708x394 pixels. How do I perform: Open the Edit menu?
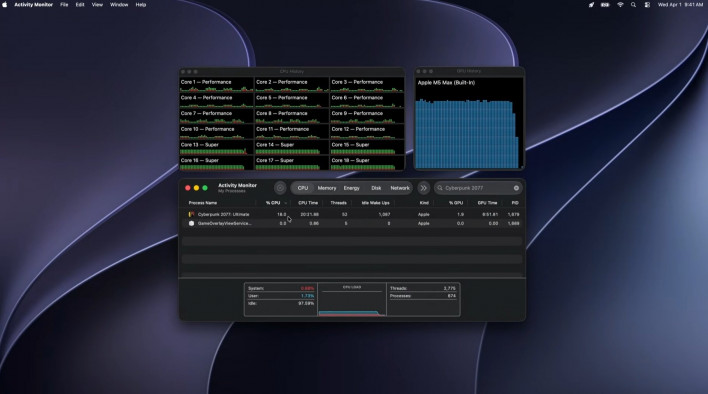pyautogui.click(x=80, y=5)
